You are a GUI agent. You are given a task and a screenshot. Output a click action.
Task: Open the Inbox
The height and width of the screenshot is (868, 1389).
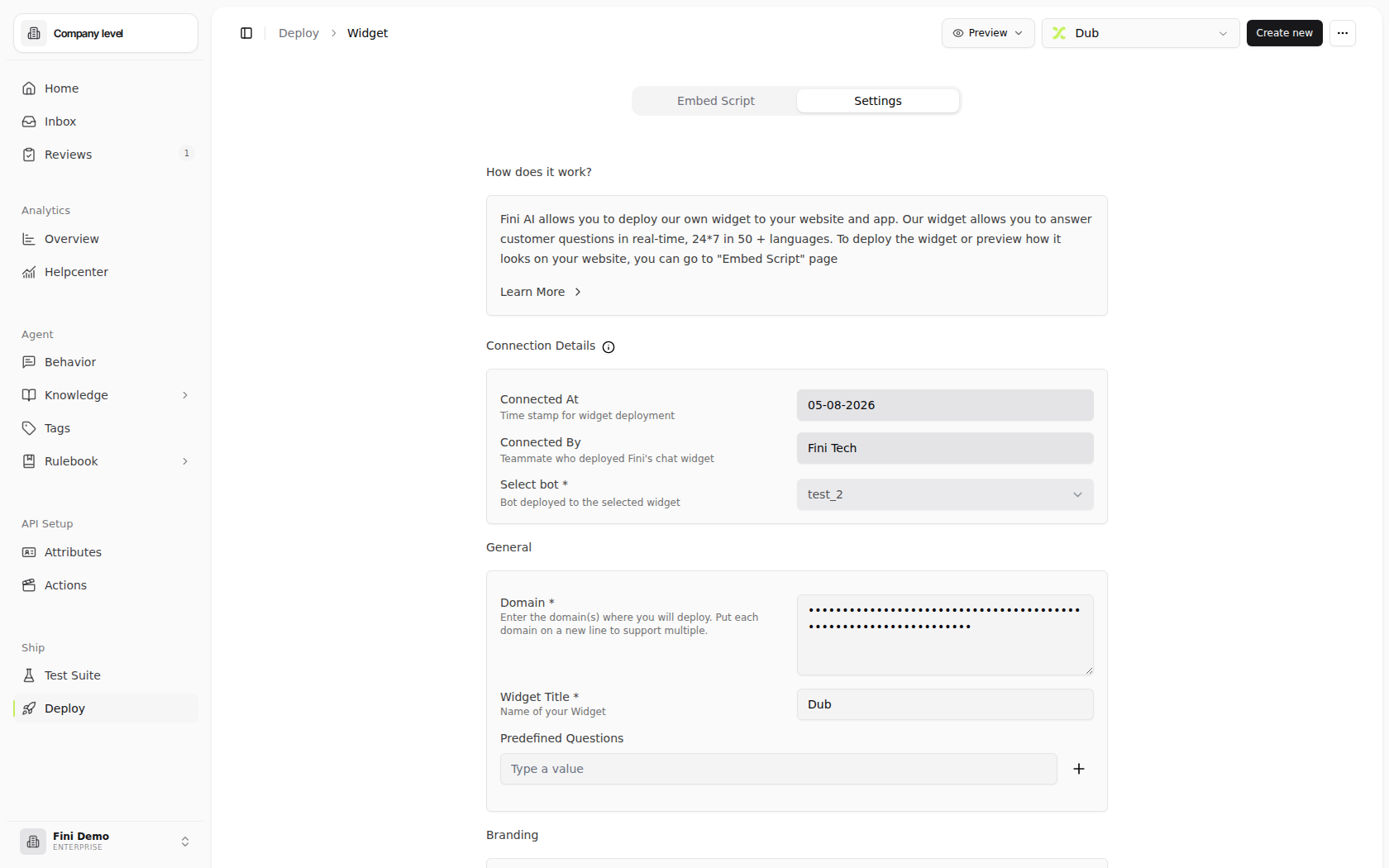pos(106,122)
